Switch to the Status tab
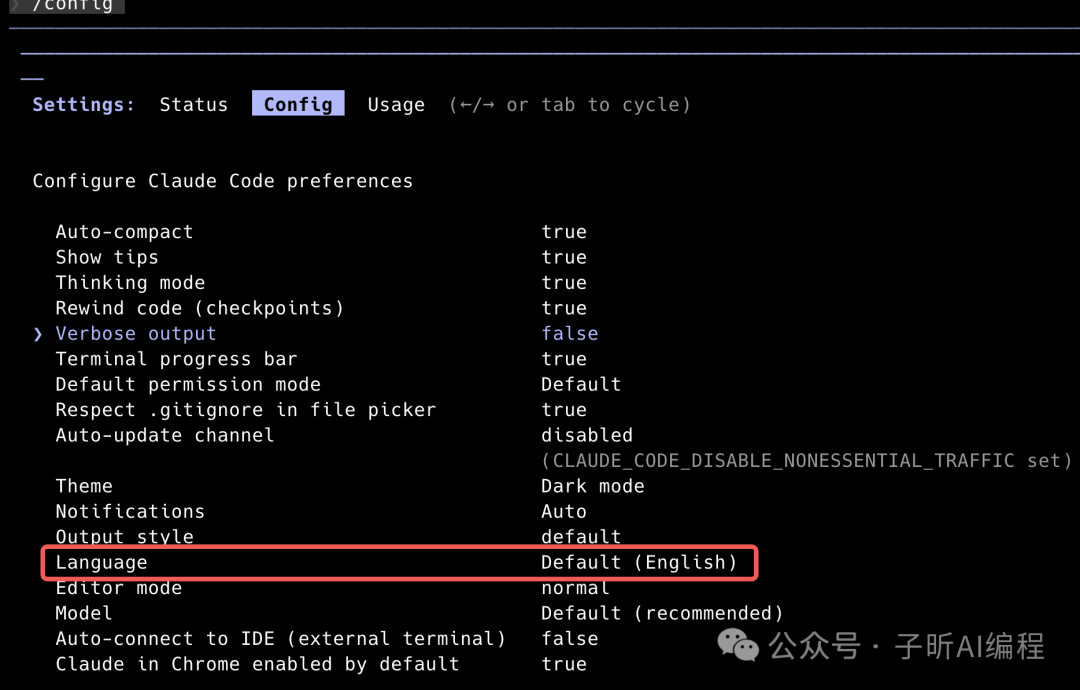The width and height of the screenshot is (1080, 690). click(193, 105)
